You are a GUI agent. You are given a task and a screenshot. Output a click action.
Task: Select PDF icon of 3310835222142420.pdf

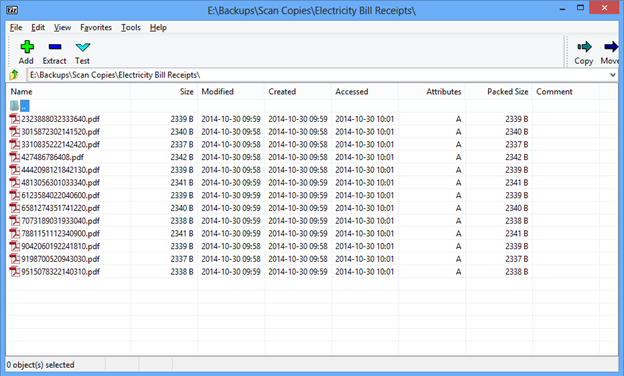click(15, 144)
